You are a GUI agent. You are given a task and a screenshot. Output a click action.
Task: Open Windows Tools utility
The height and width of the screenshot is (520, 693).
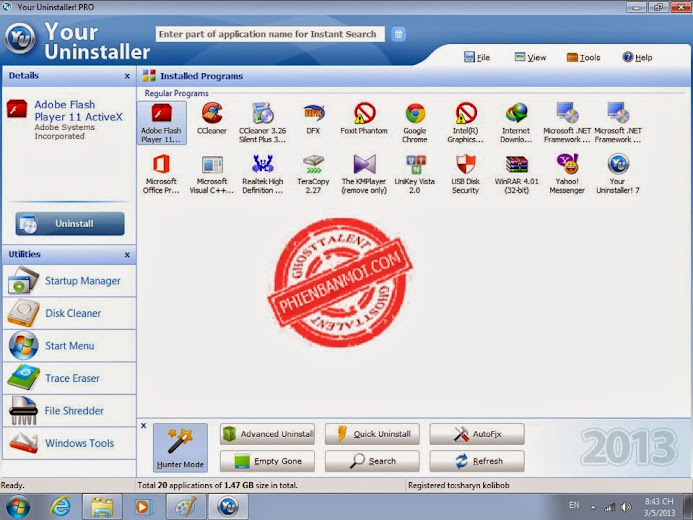click(x=69, y=443)
